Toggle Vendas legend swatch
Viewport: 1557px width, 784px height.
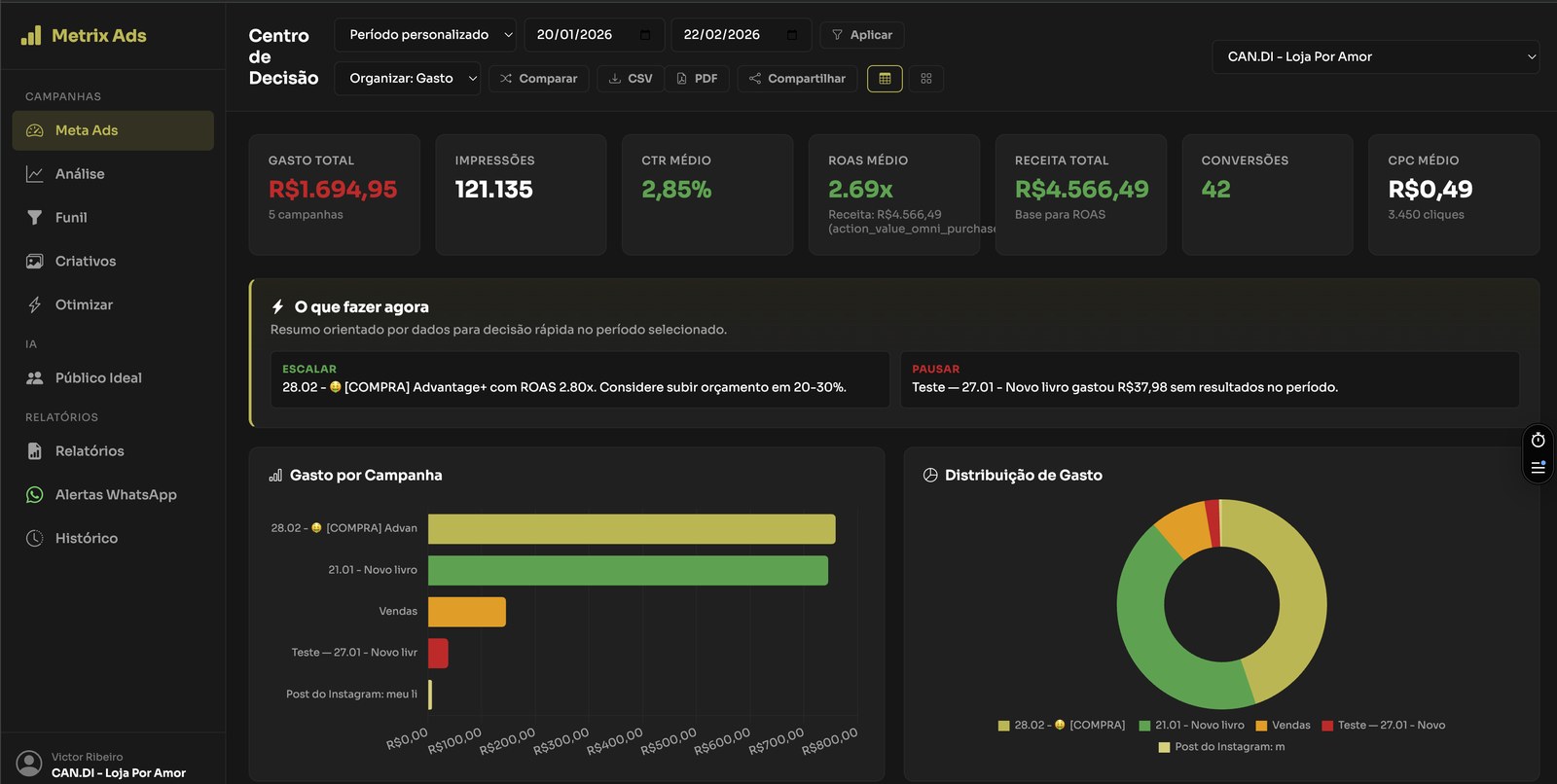(x=1261, y=726)
